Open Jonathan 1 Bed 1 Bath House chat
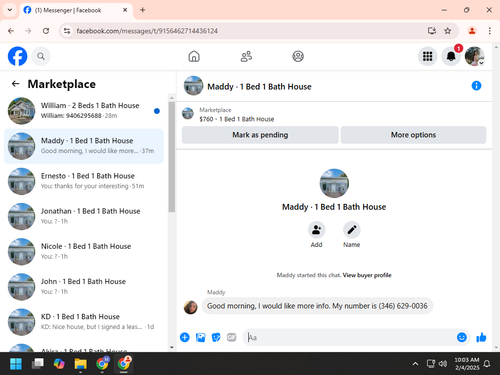This screenshot has width=500, height=375. [84, 216]
